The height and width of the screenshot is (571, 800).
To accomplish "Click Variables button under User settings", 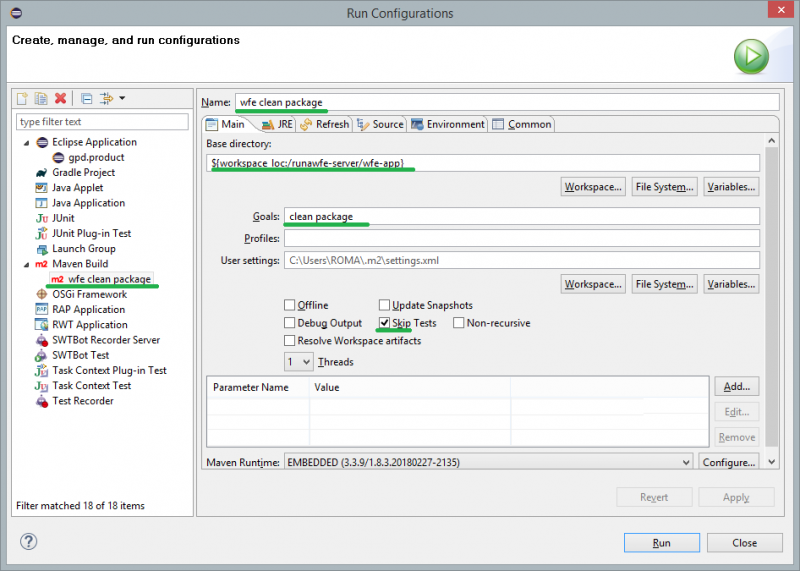I will (731, 284).
